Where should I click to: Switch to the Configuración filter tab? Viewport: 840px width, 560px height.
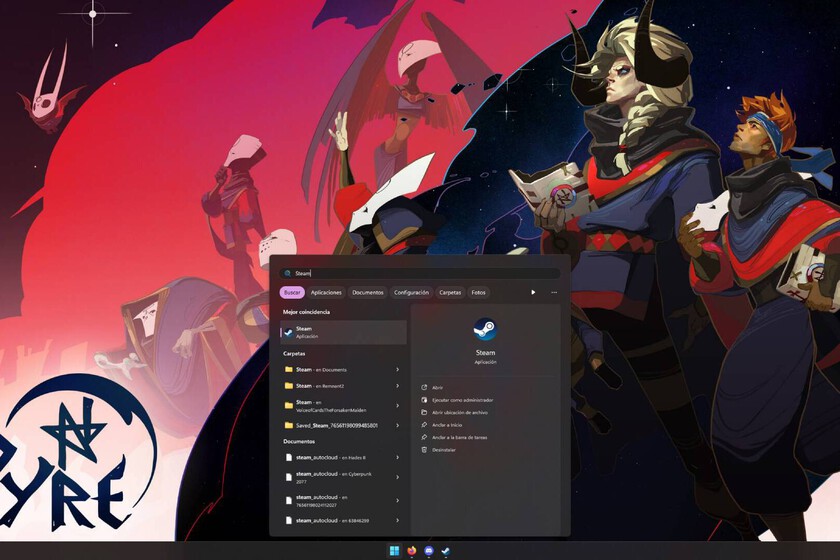(411, 293)
